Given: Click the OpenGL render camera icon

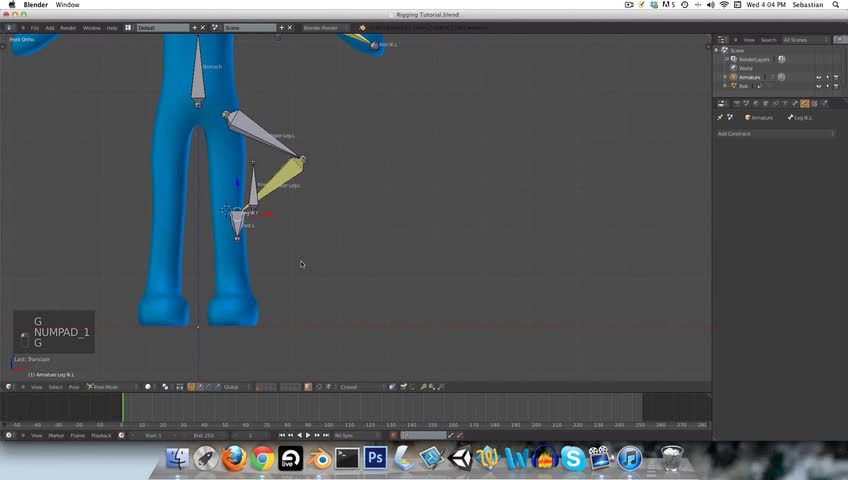Looking at the screenshot, I should [x=403, y=387].
